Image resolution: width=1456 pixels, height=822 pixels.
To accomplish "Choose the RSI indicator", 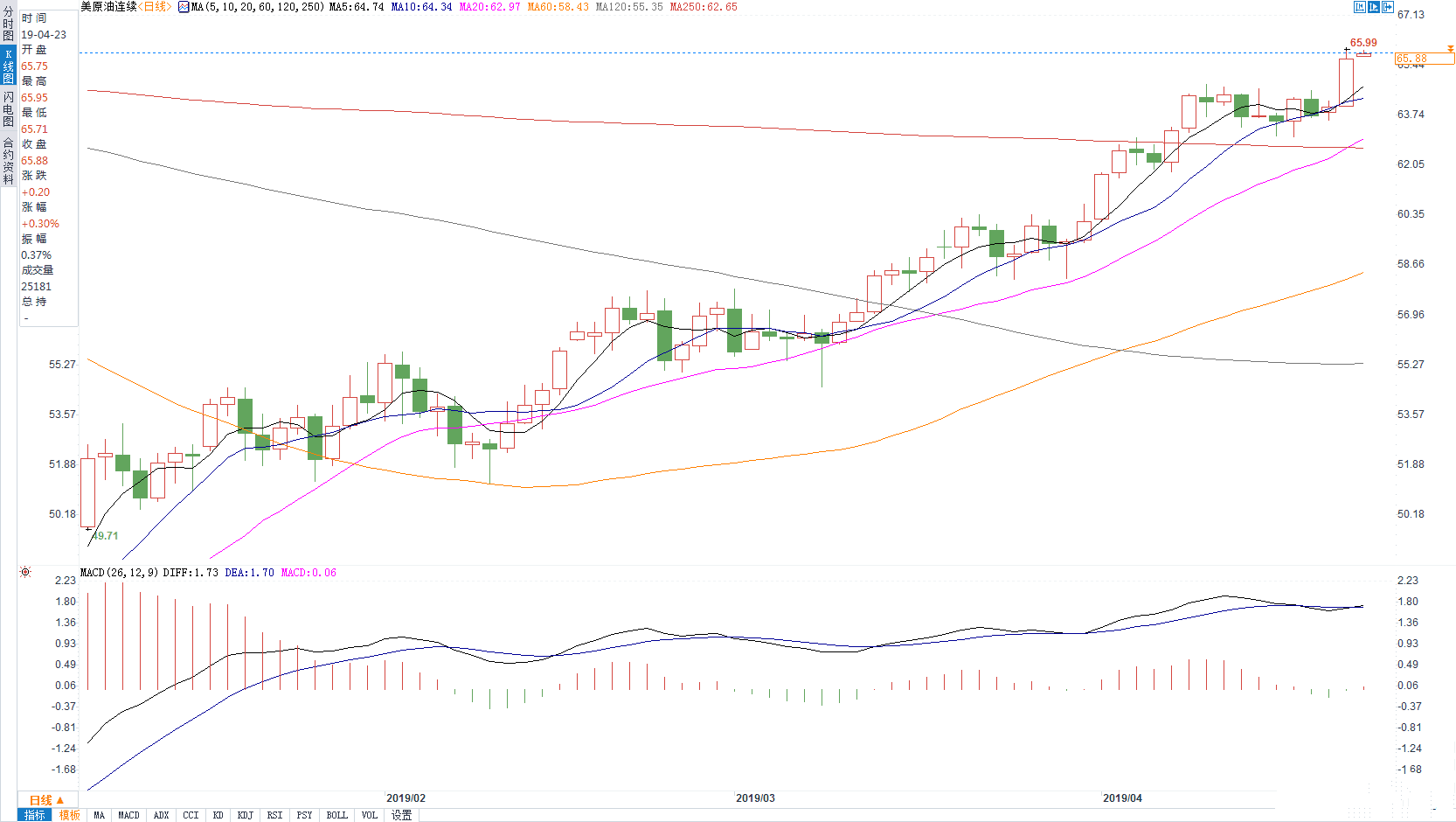I will [274, 815].
